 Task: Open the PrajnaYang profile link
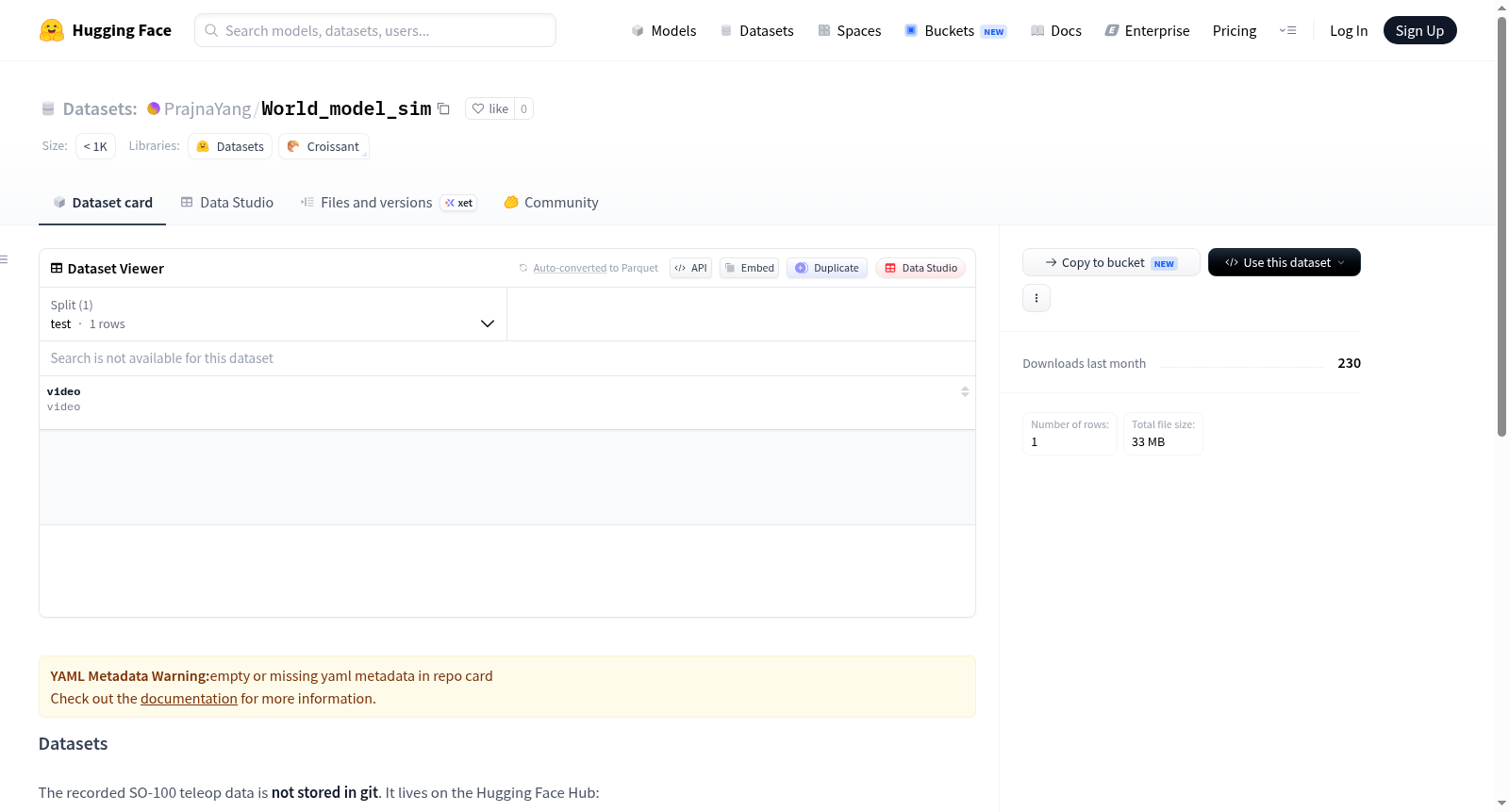click(x=207, y=108)
